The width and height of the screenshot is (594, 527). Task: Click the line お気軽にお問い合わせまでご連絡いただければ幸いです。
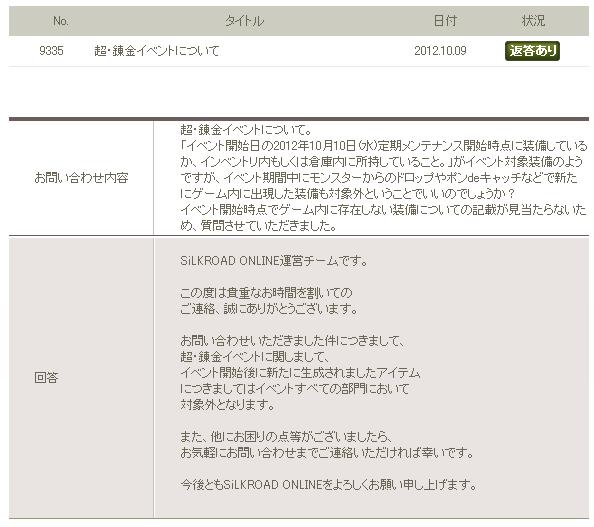pos(327,453)
